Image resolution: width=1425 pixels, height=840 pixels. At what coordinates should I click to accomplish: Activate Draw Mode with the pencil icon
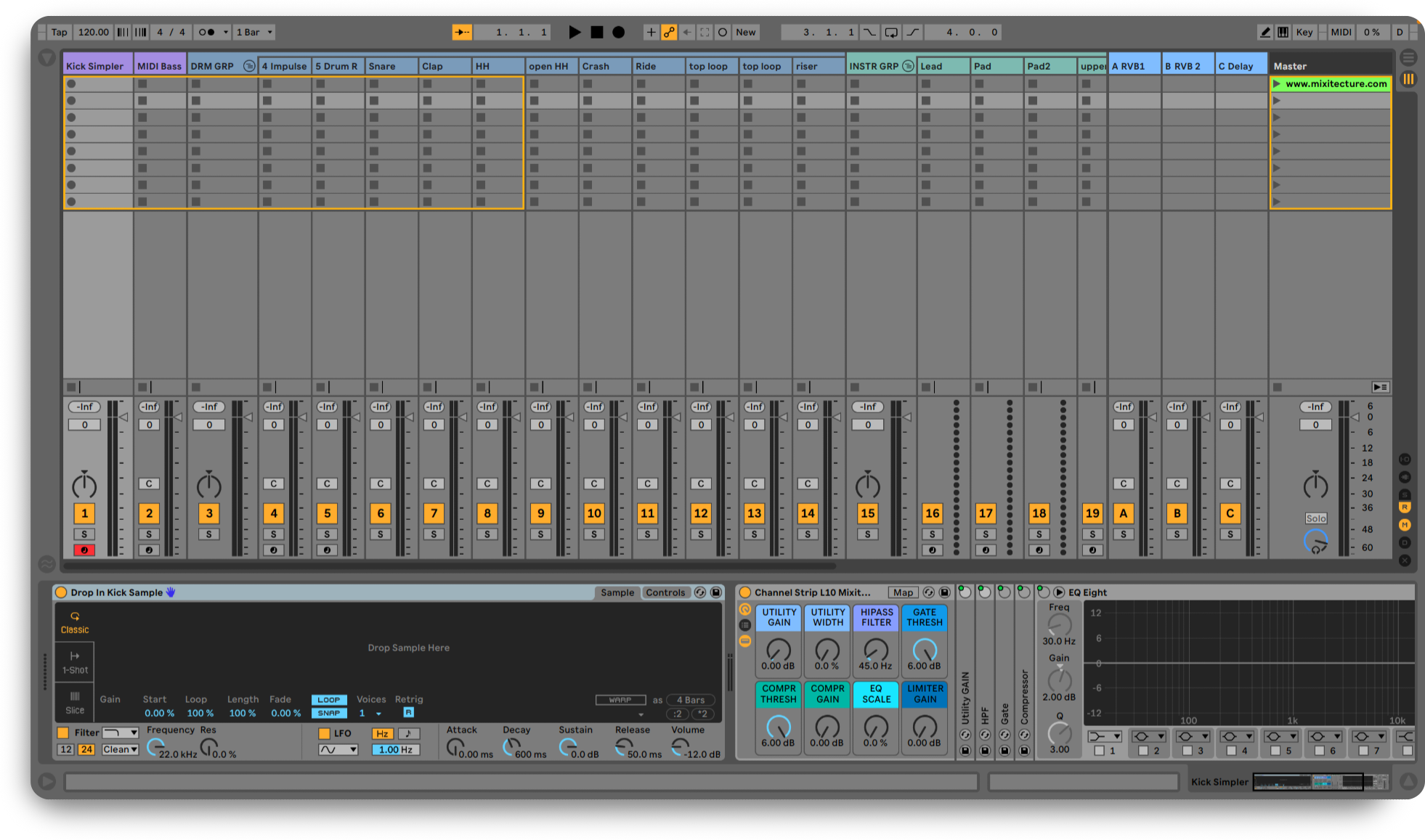[1264, 32]
